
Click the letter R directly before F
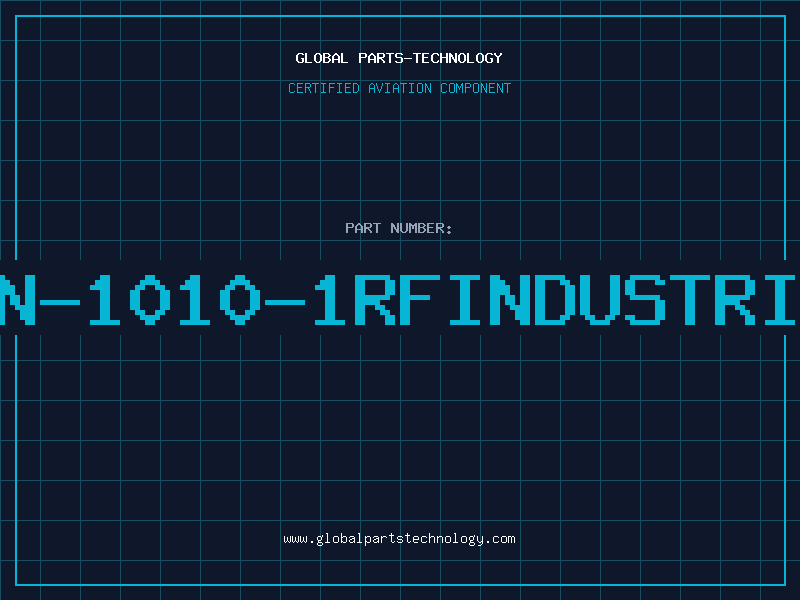(x=378, y=298)
